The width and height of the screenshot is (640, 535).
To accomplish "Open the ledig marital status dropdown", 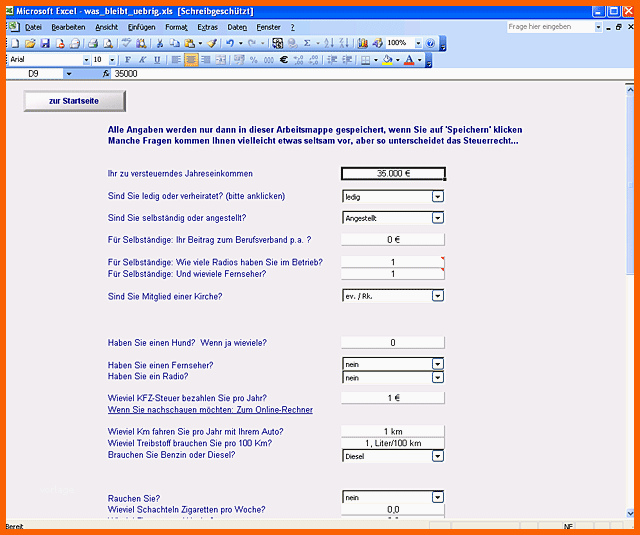I will pyautogui.click(x=438, y=197).
